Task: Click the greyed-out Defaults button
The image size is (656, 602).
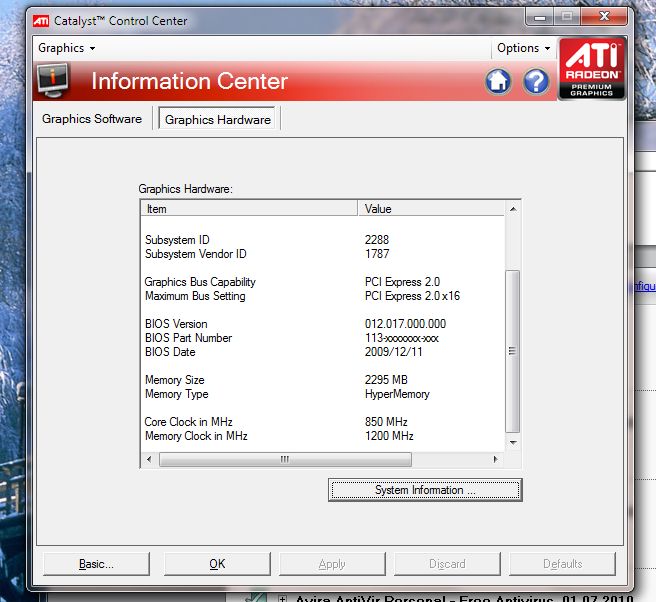Action: click(562, 564)
